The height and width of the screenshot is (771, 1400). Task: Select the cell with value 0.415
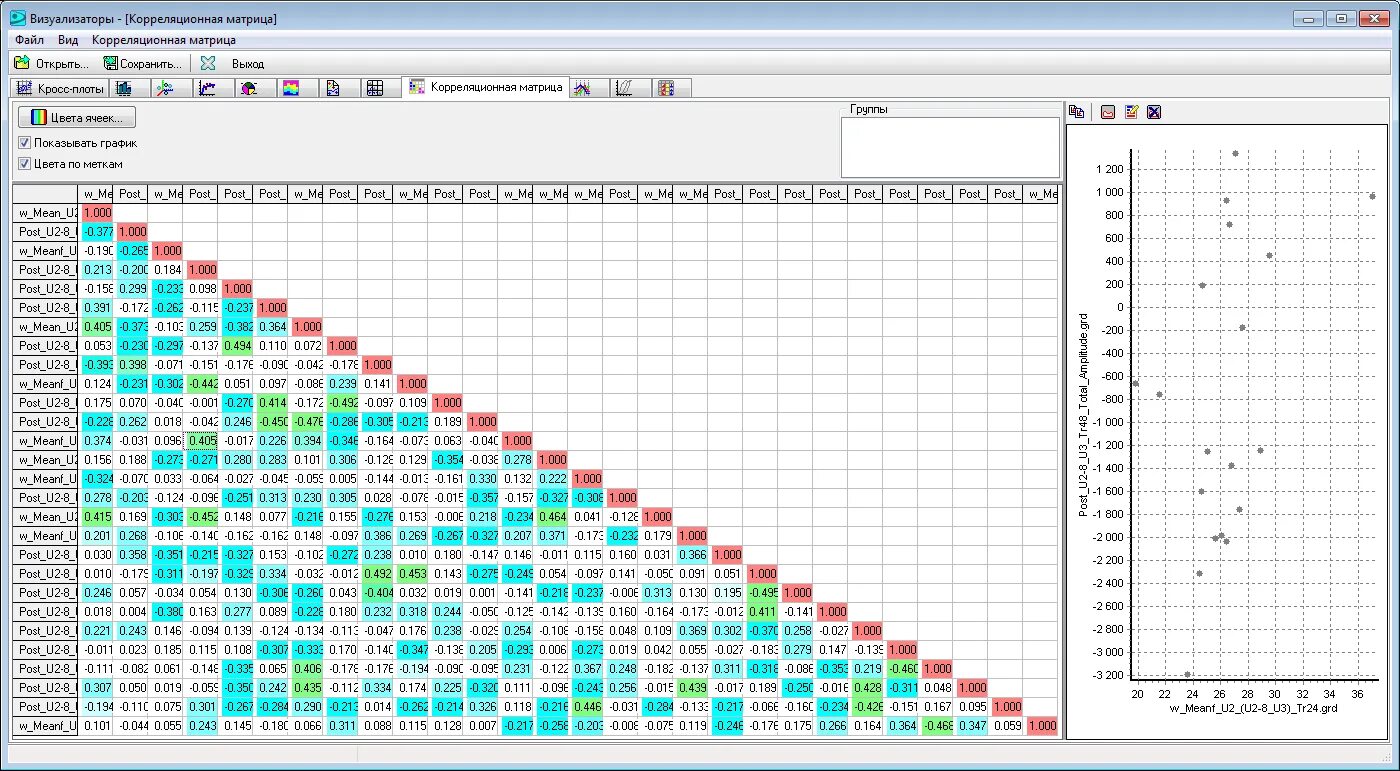pyautogui.click(x=95, y=517)
